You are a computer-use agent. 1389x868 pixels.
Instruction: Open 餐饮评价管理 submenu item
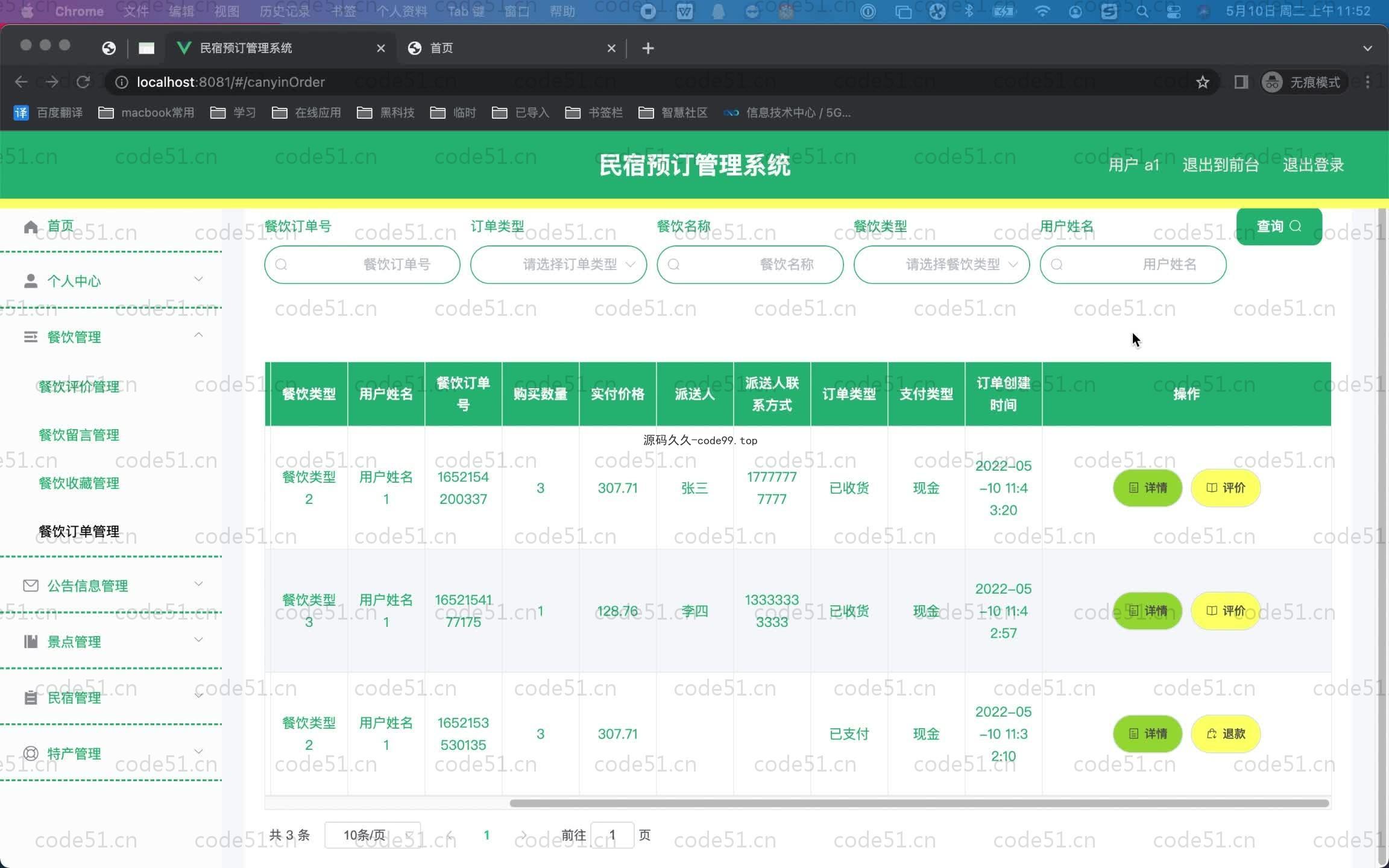click(79, 386)
